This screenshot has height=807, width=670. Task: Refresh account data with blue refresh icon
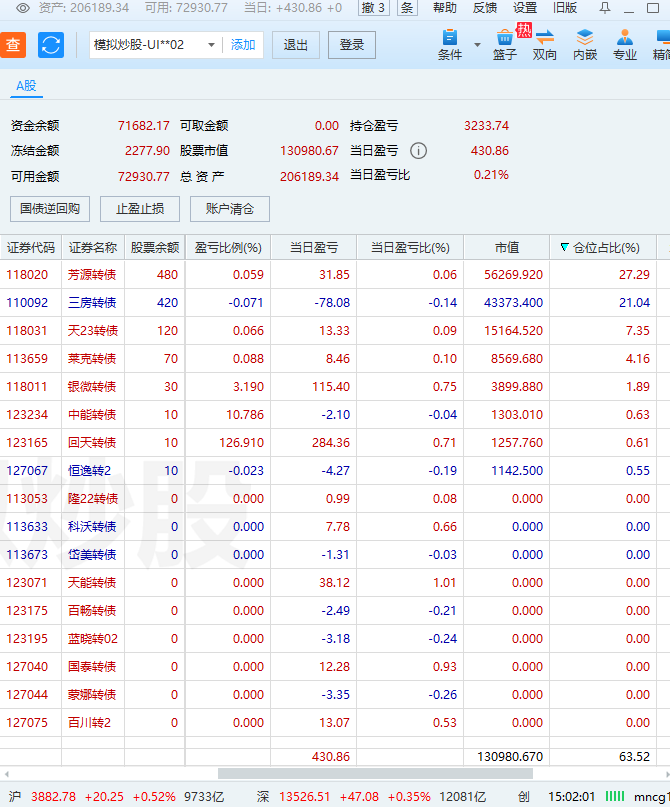coord(51,45)
